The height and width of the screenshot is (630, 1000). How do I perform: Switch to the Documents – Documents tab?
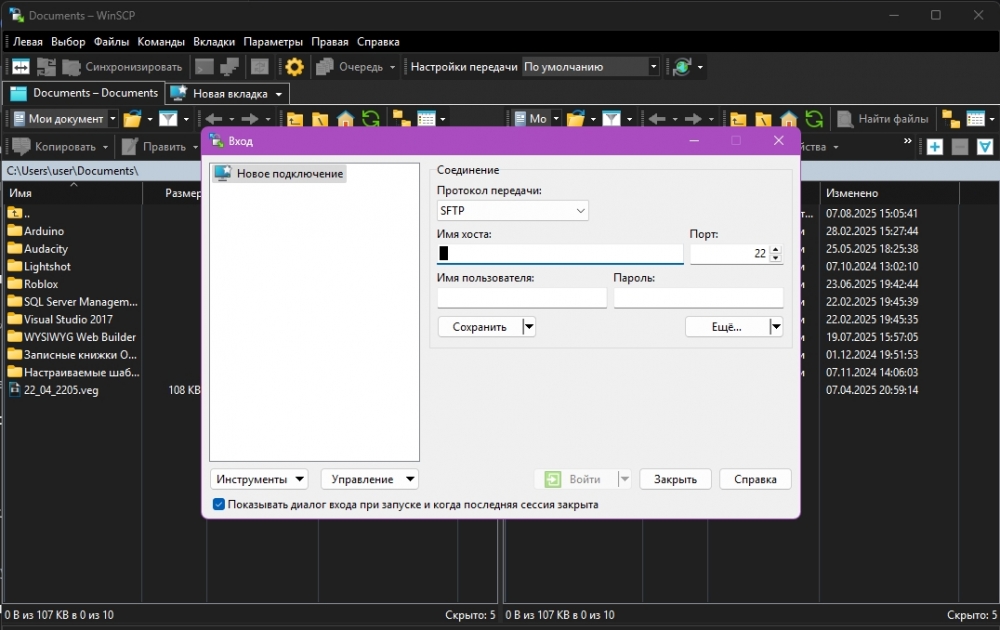tap(84, 93)
